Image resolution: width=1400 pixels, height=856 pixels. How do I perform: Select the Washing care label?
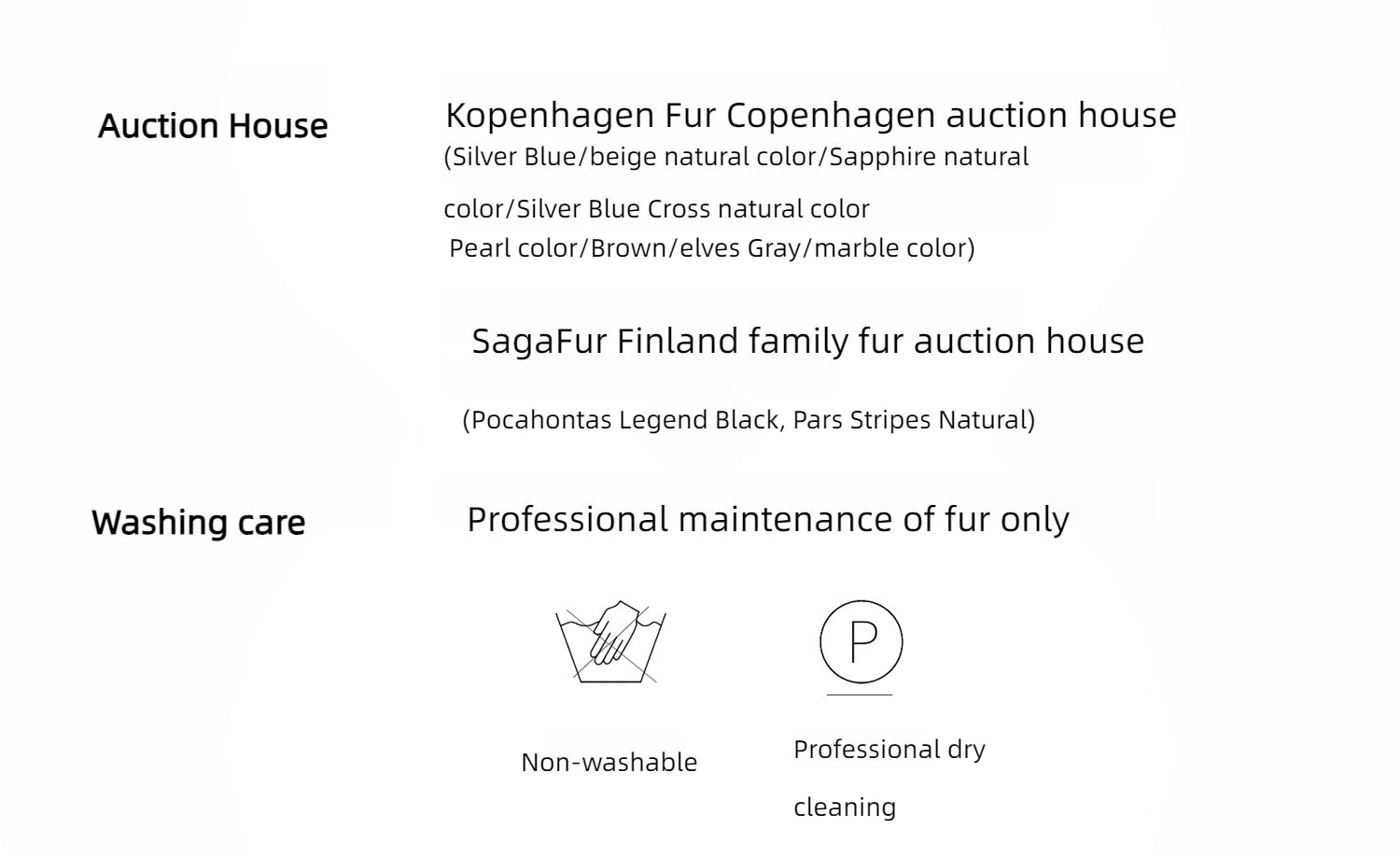pos(198,523)
